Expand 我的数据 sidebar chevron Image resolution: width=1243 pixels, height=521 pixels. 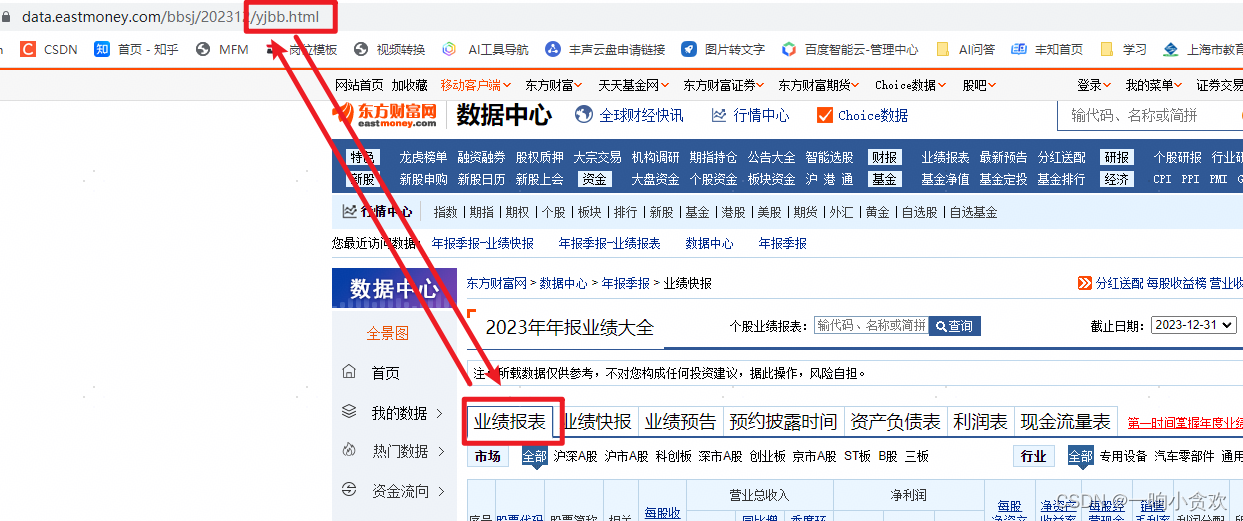(x=440, y=413)
